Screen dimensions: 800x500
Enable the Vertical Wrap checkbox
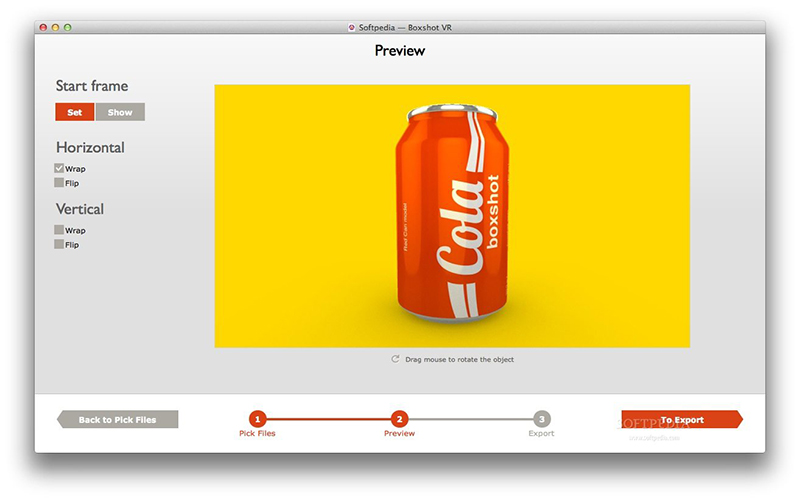click(59, 230)
